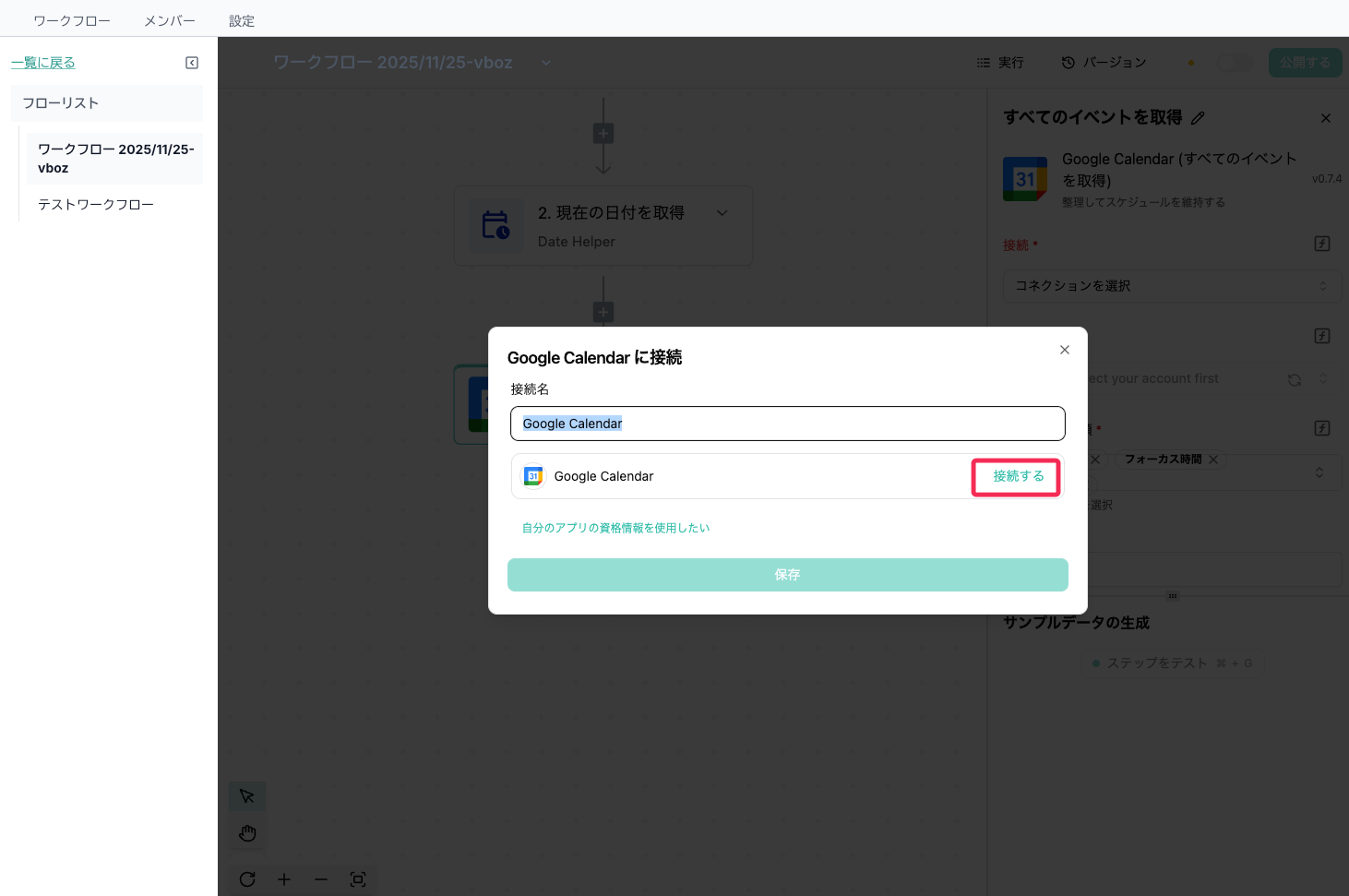Open the ワークフロー top menu
This screenshot has height=896, width=1349.
pyautogui.click(x=72, y=20)
